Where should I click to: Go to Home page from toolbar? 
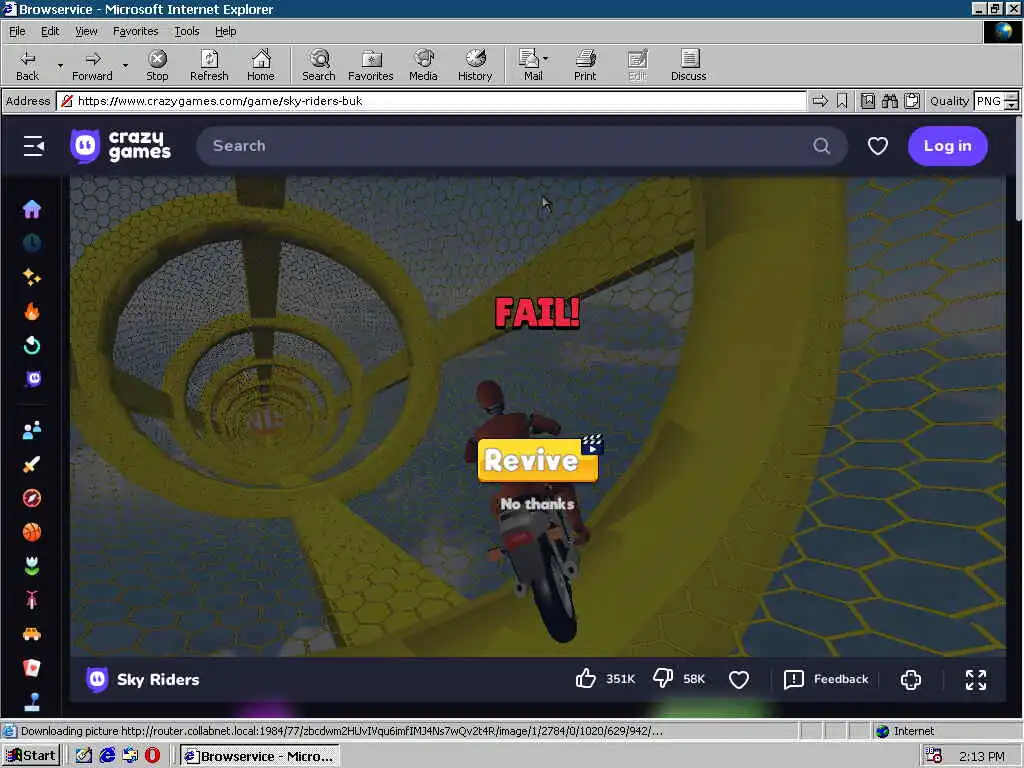point(261,65)
